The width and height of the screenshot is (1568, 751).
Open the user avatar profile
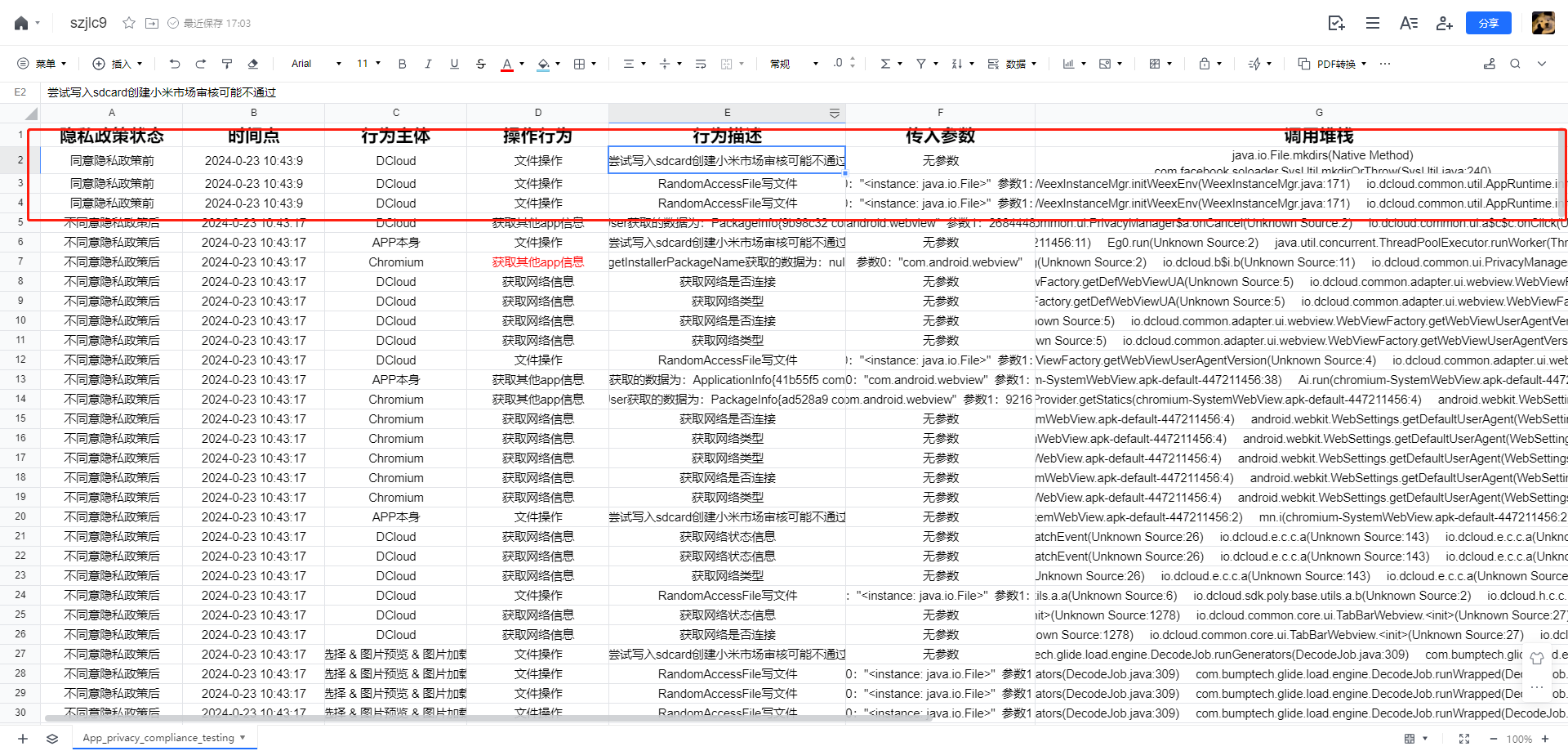(1543, 23)
